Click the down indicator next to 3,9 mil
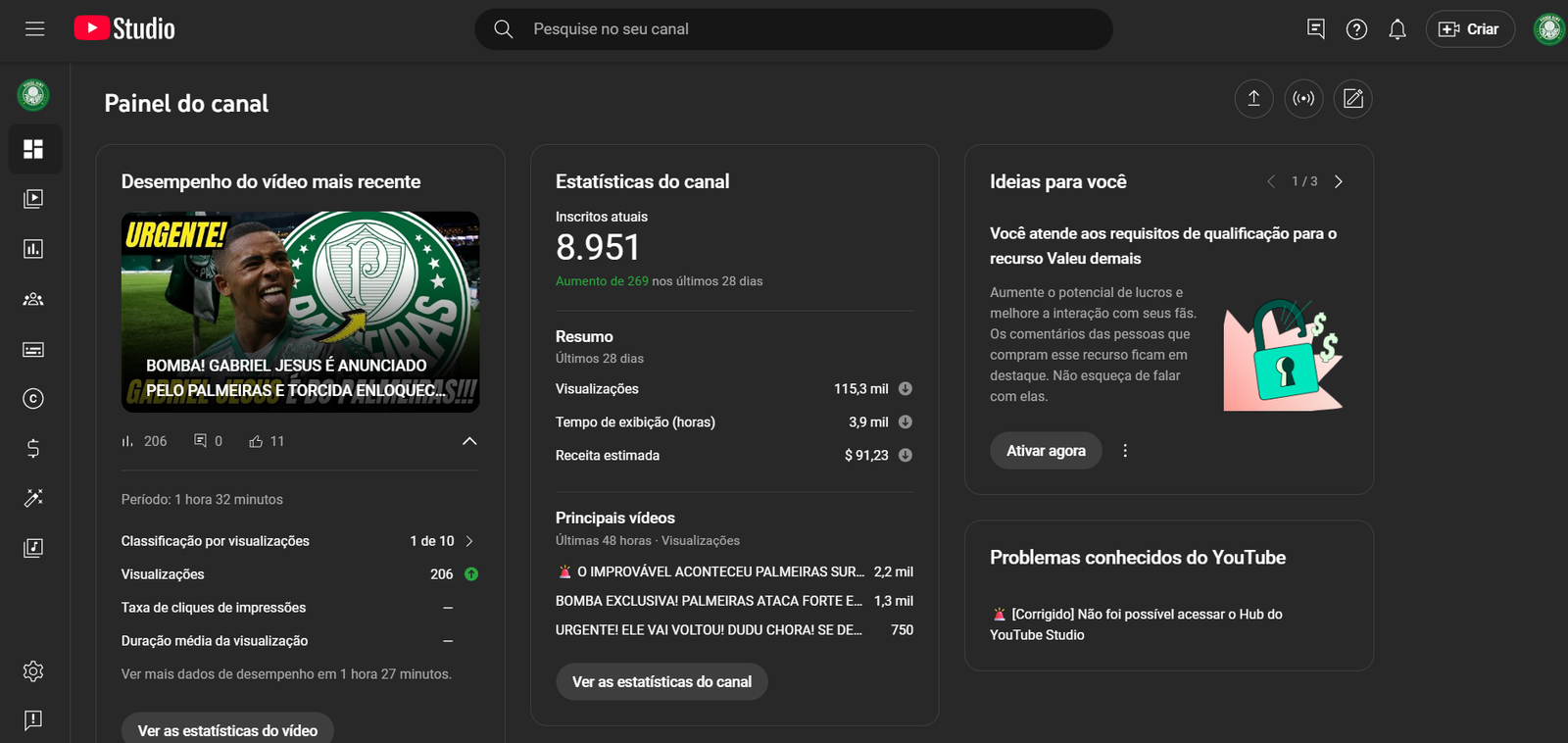Screen dimensions: 1568x743 point(906,422)
